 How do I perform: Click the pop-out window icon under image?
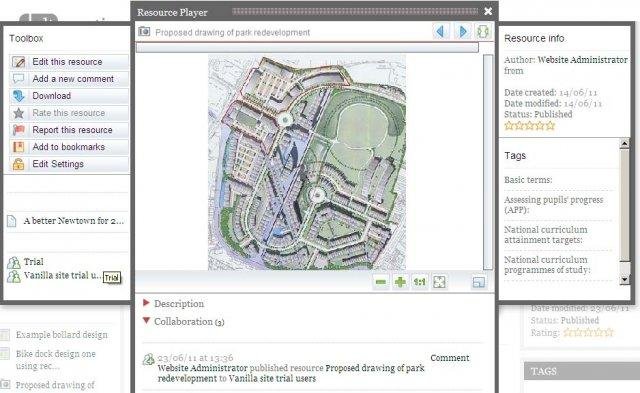pos(479,282)
